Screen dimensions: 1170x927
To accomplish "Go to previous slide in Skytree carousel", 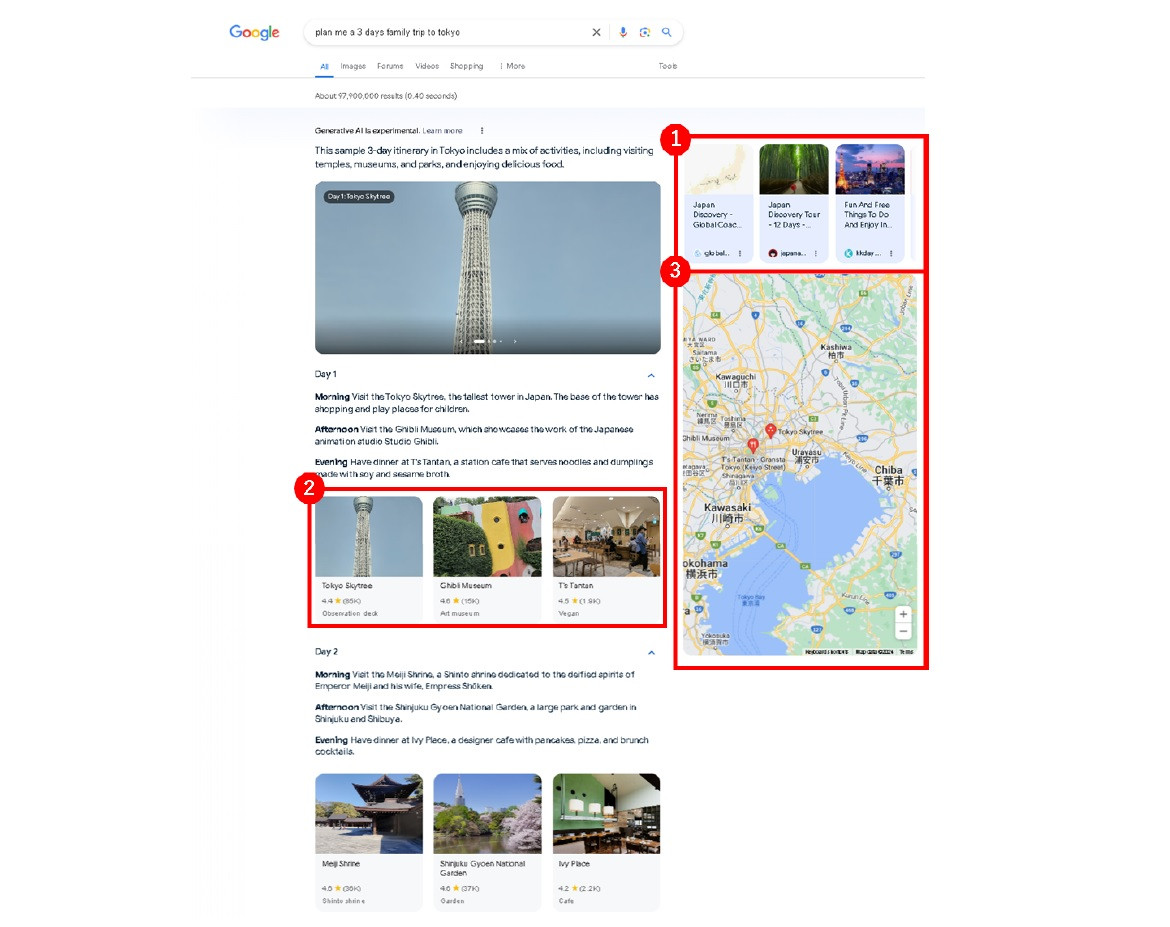I will 460,341.
